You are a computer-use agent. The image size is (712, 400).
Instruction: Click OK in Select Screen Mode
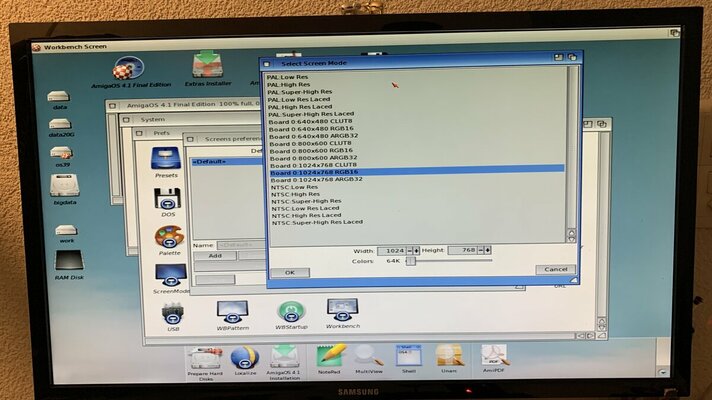pos(290,272)
